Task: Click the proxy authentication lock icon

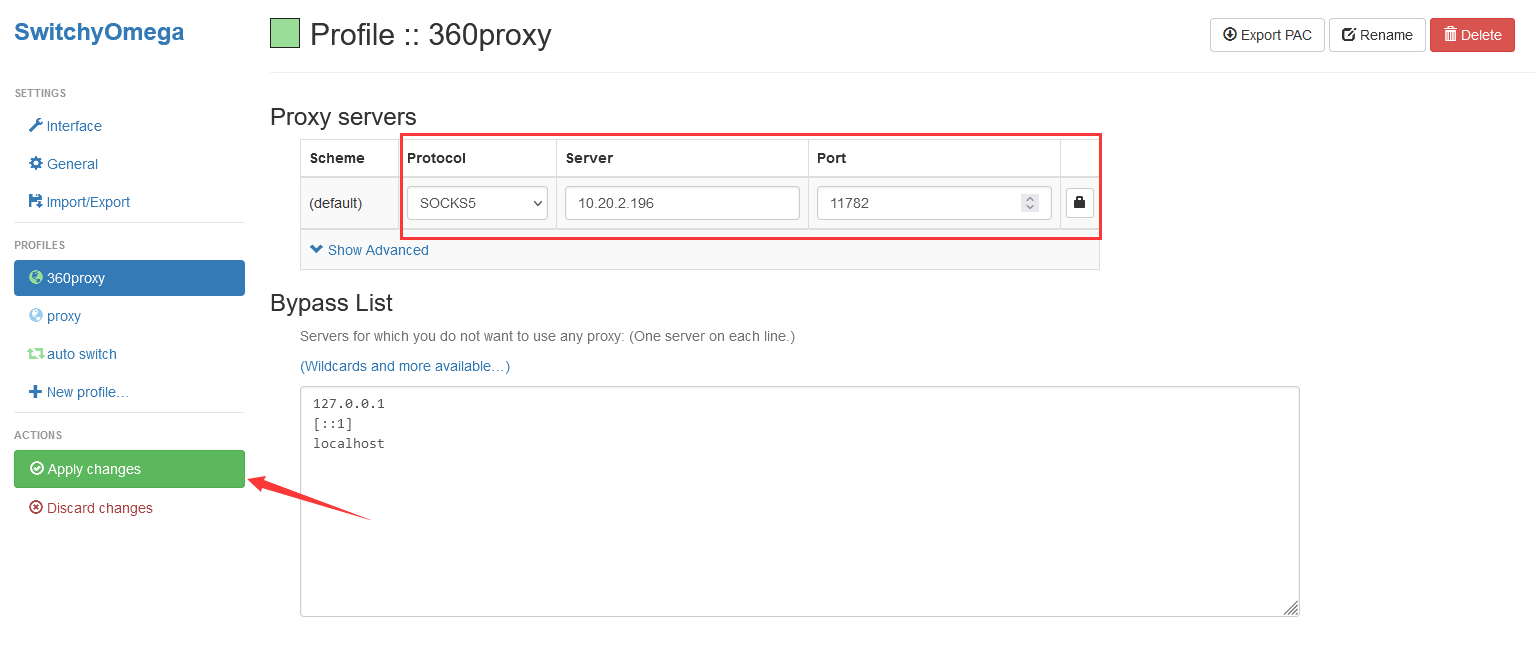Action: [x=1079, y=203]
